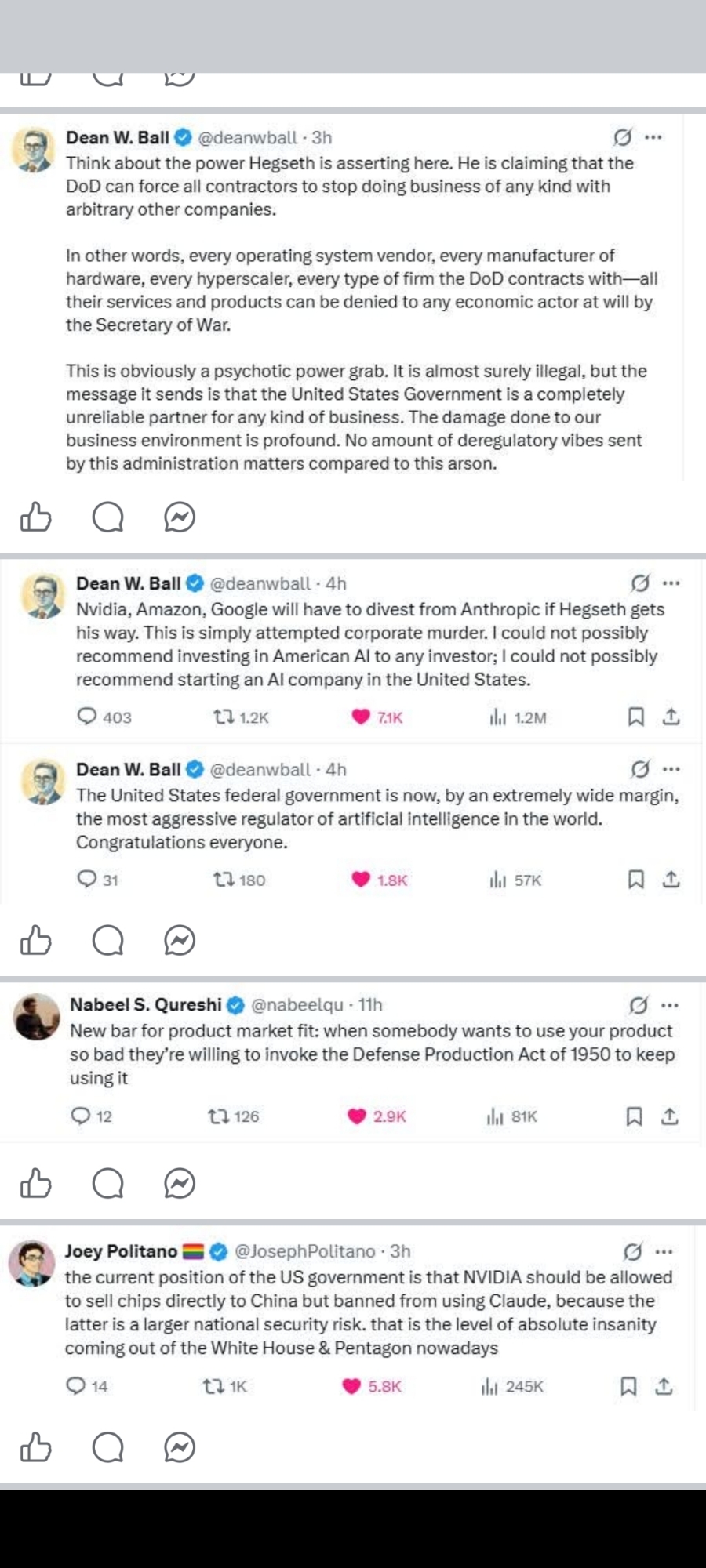Retweet the aggressive regulator tweet with 180 retweets

[224, 880]
